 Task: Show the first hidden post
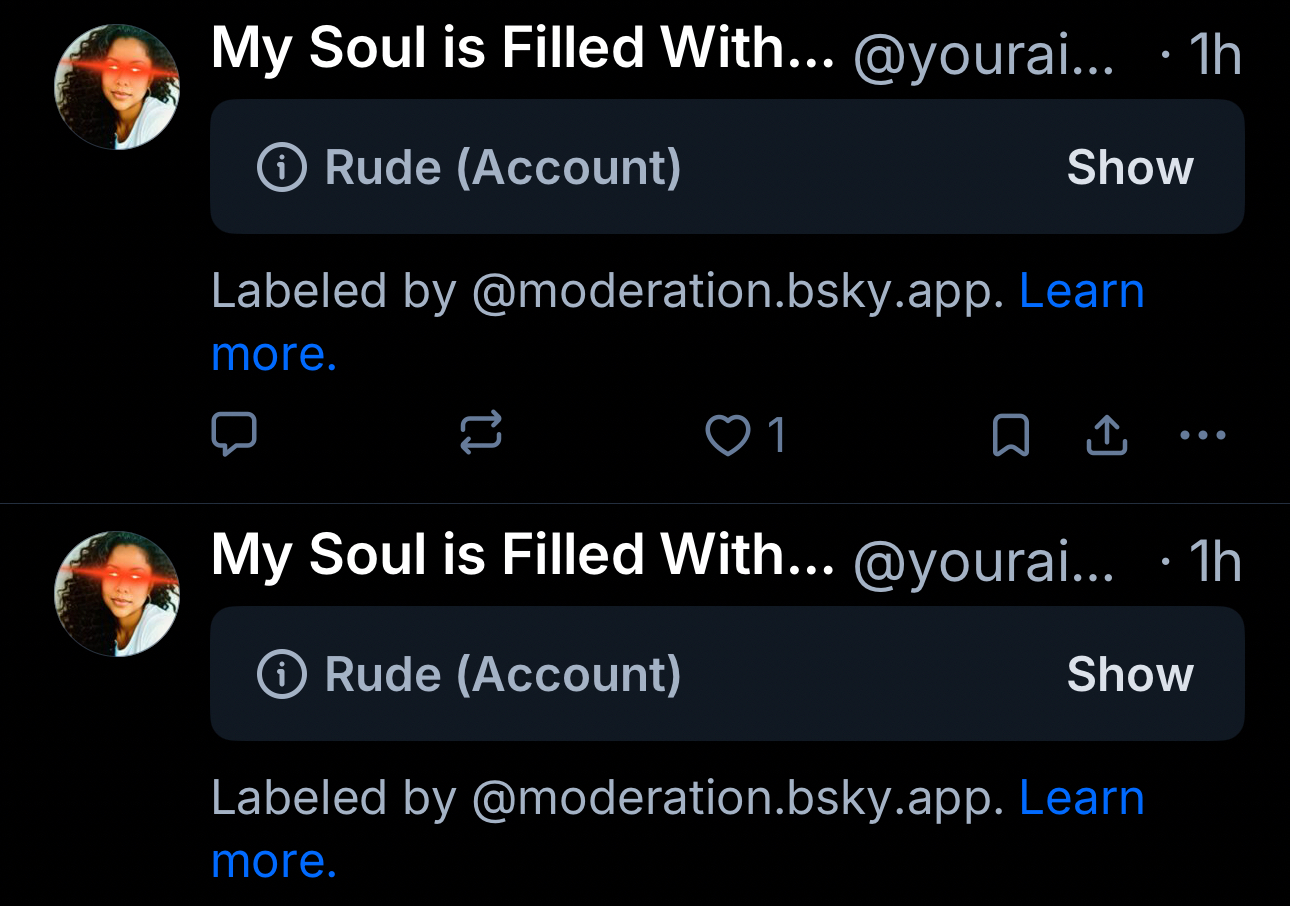[1130, 168]
